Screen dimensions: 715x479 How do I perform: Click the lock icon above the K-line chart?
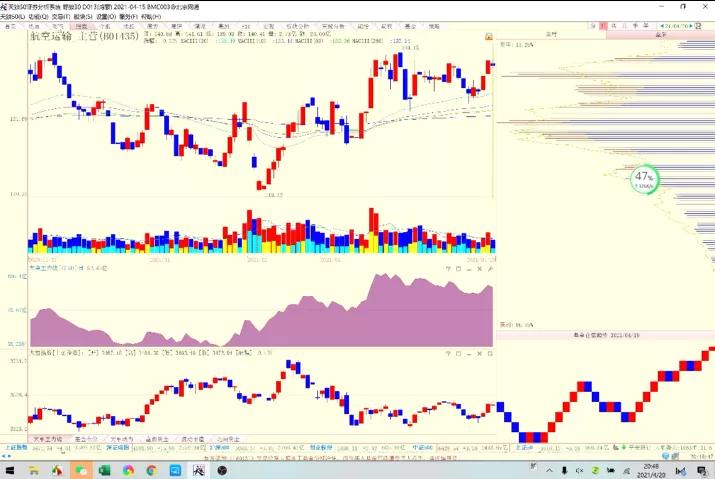(488, 36)
